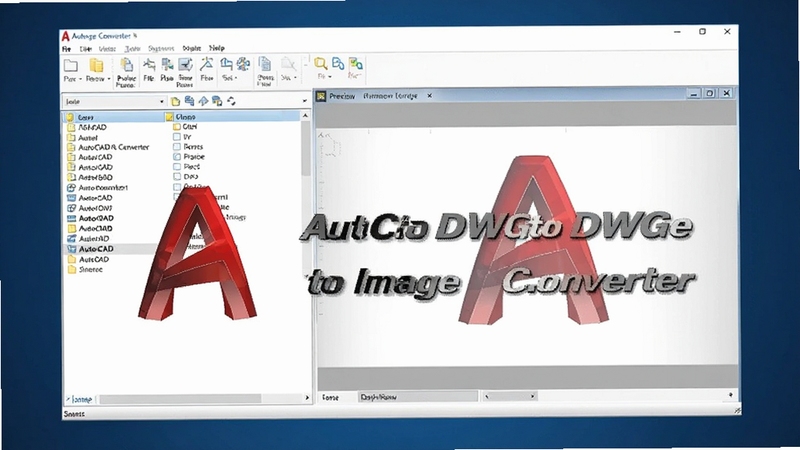Click left arrow of preview bottom scrollbar
This screenshot has height=450, width=800.
point(486,396)
